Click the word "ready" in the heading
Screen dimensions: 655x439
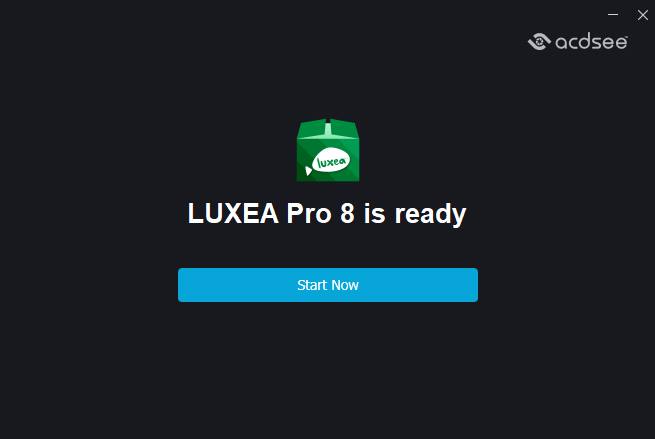pyautogui.click(x=431, y=214)
